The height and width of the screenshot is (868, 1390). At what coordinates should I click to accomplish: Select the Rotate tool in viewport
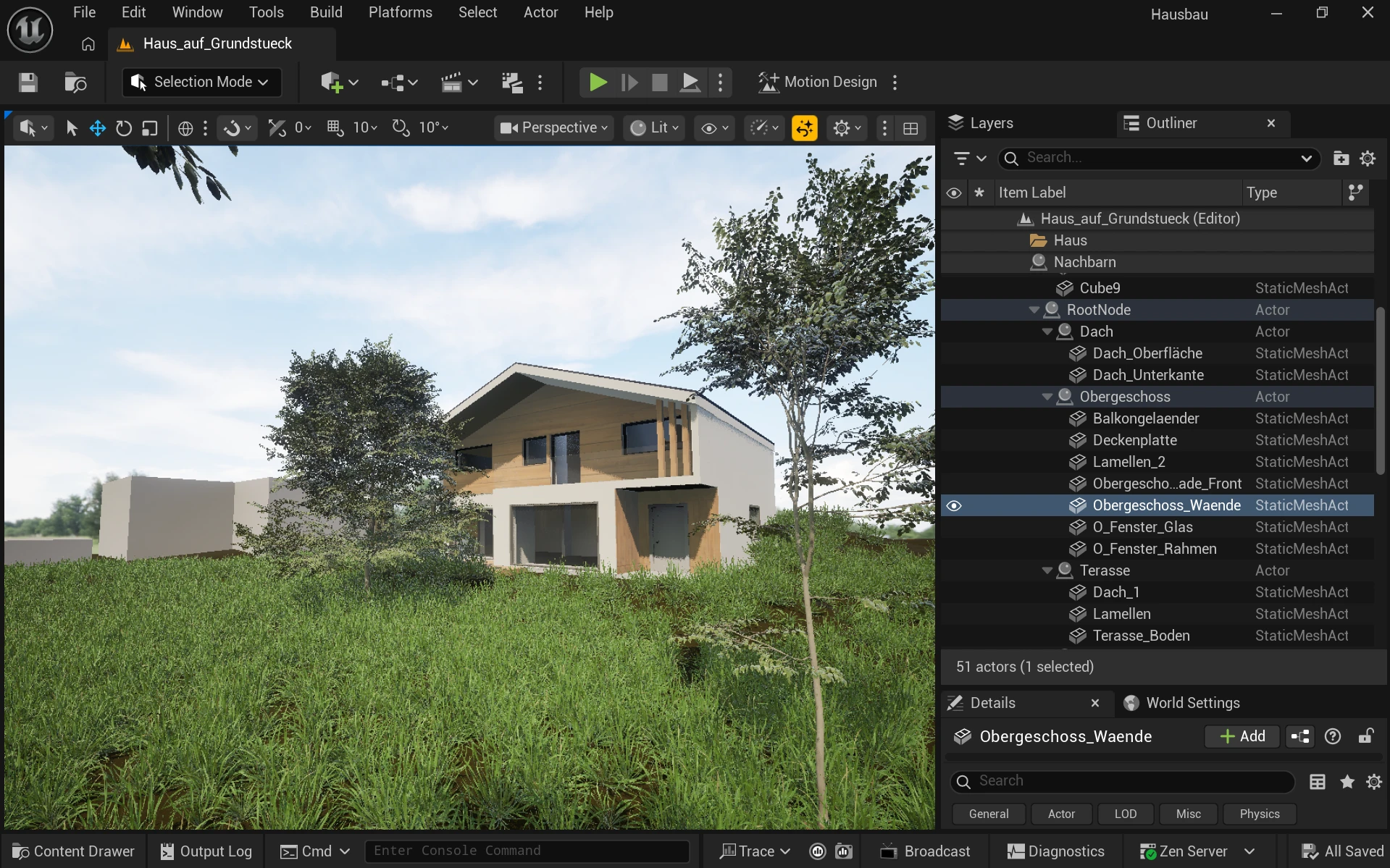(123, 127)
